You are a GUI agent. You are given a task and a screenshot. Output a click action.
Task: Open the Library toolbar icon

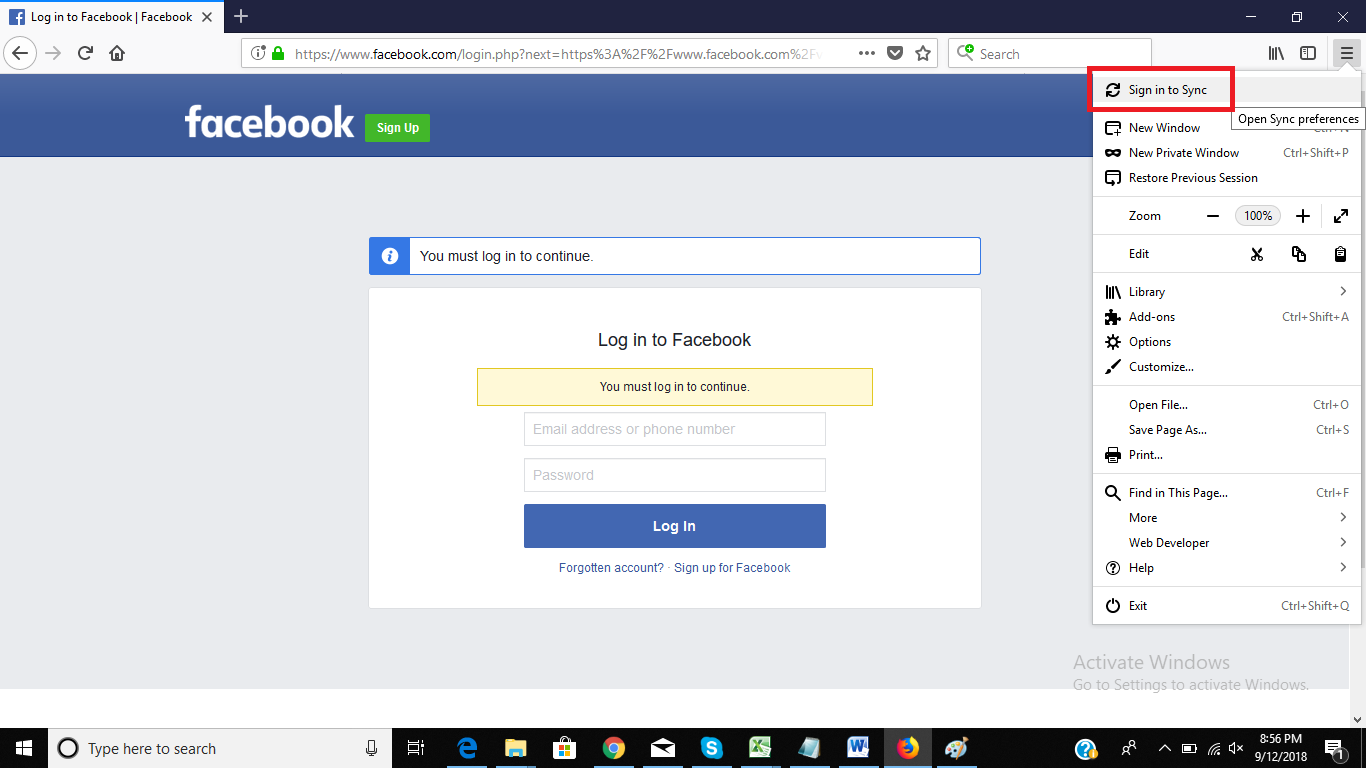pos(1276,53)
